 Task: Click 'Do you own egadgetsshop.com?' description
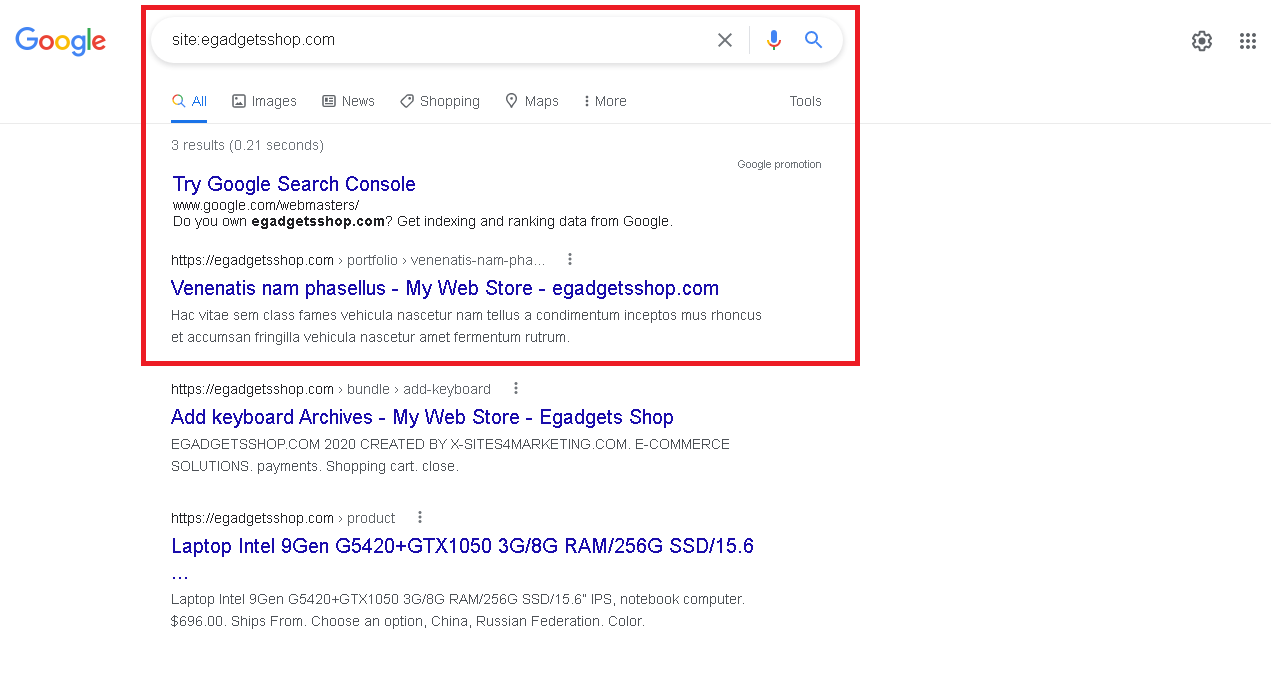(423, 221)
